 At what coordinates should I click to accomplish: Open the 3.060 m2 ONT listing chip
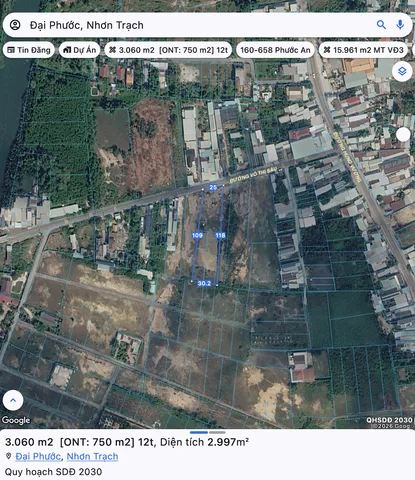tap(168, 50)
